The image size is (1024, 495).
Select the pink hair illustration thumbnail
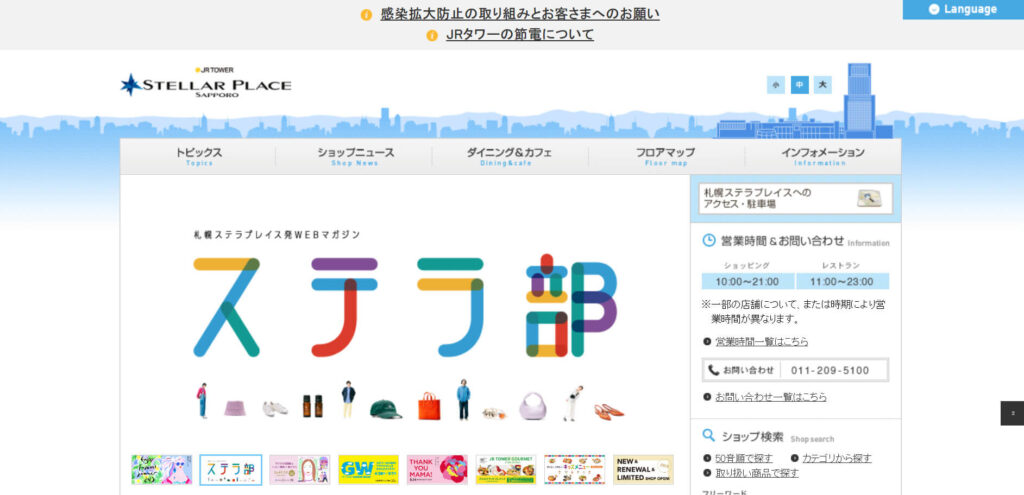pos(300,470)
